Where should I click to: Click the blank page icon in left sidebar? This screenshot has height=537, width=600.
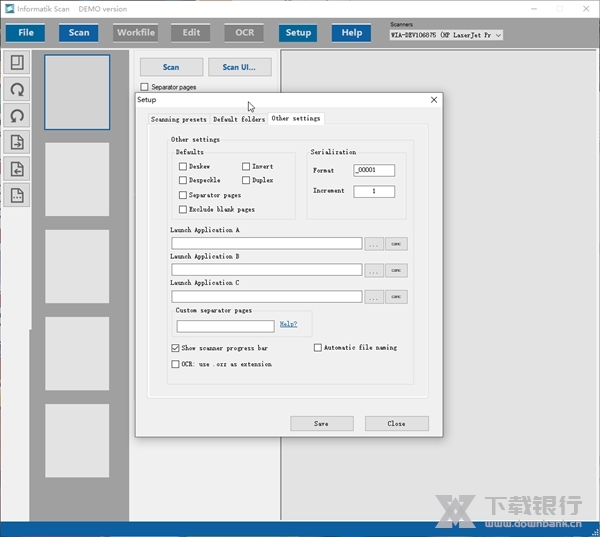17,63
